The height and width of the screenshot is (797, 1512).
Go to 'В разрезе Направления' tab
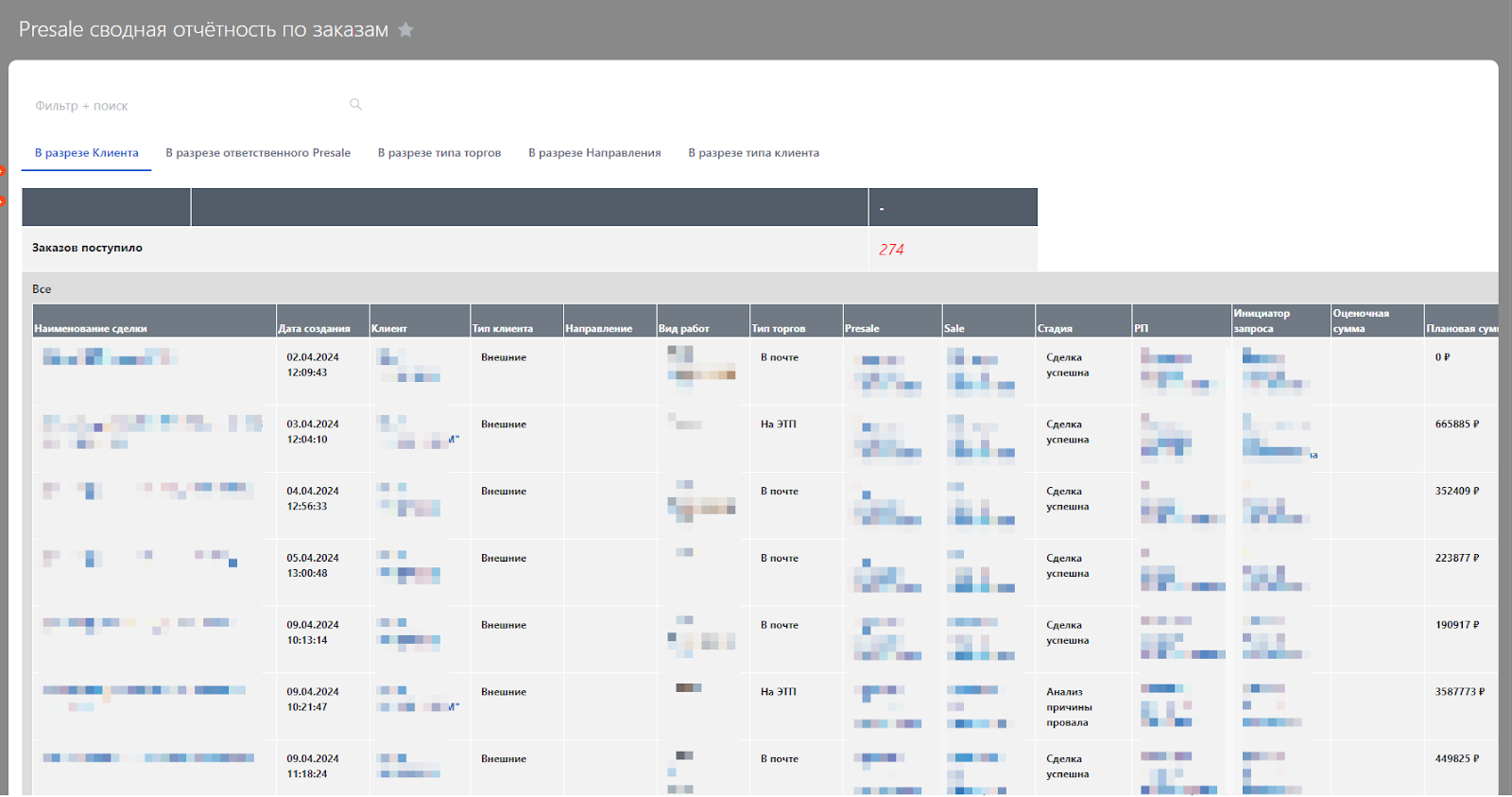(x=594, y=153)
